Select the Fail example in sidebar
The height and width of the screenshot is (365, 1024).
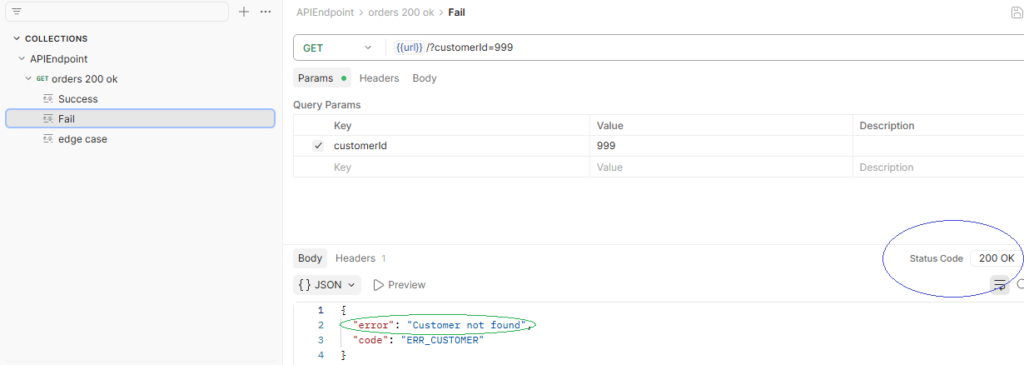click(x=140, y=118)
